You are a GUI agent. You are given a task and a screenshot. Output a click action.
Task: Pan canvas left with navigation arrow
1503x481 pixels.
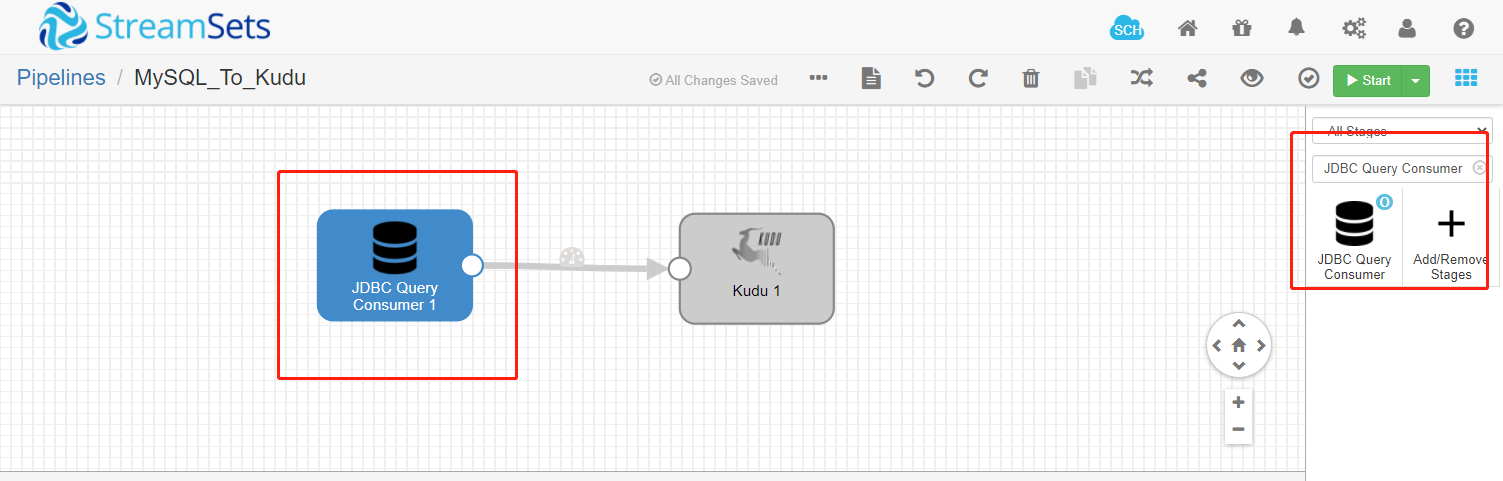(1217, 346)
